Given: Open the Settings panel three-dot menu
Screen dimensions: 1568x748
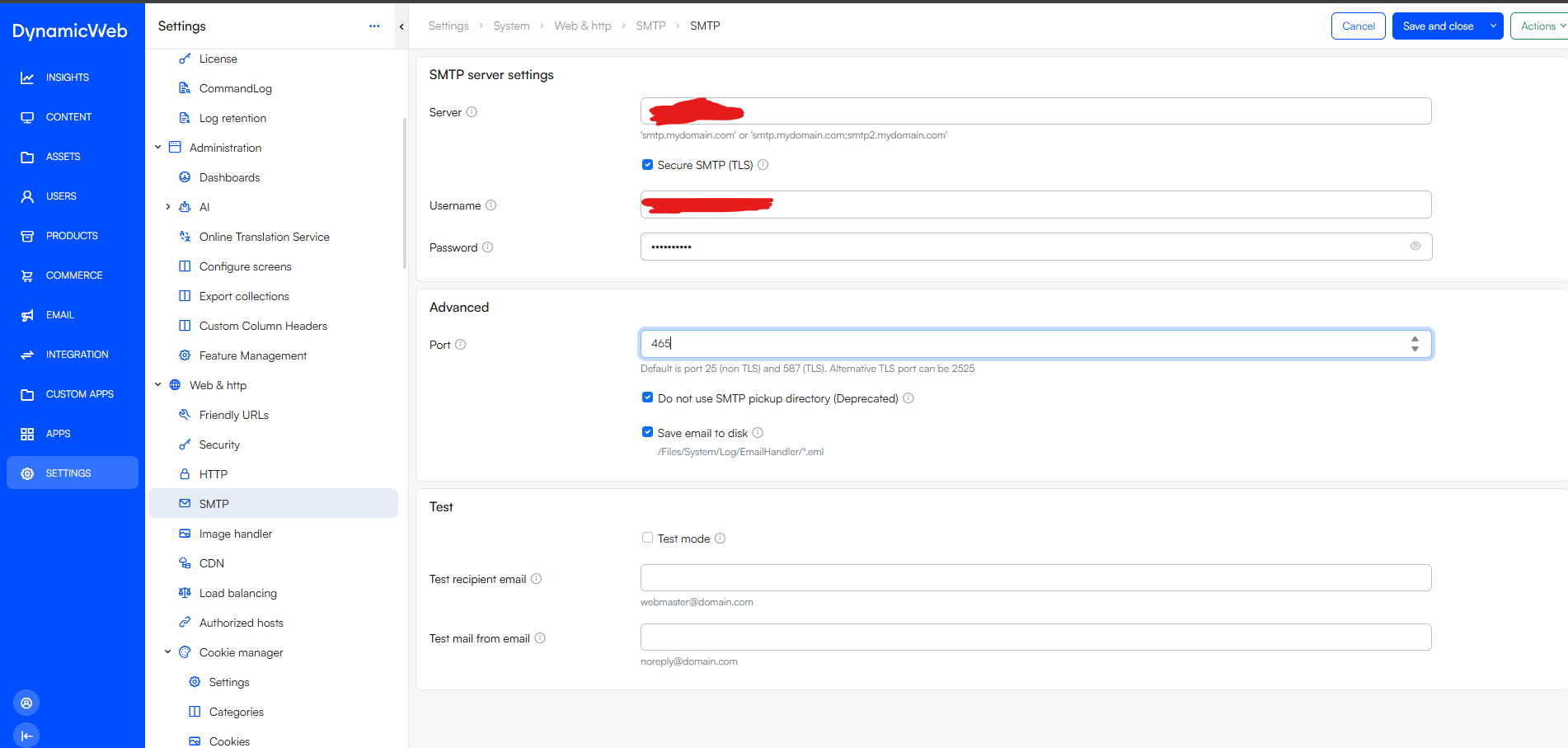Looking at the screenshot, I should point(374,26).
